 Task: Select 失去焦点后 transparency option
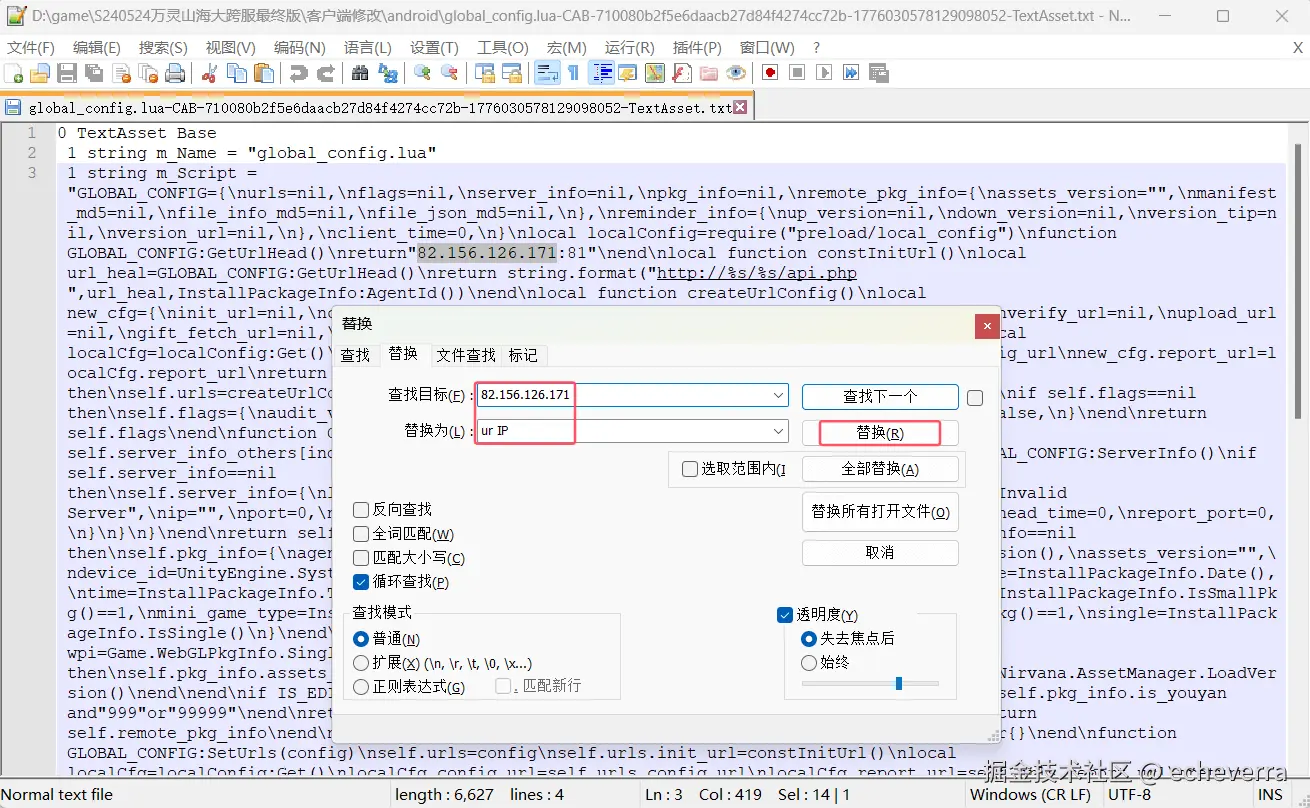[809, 638]
